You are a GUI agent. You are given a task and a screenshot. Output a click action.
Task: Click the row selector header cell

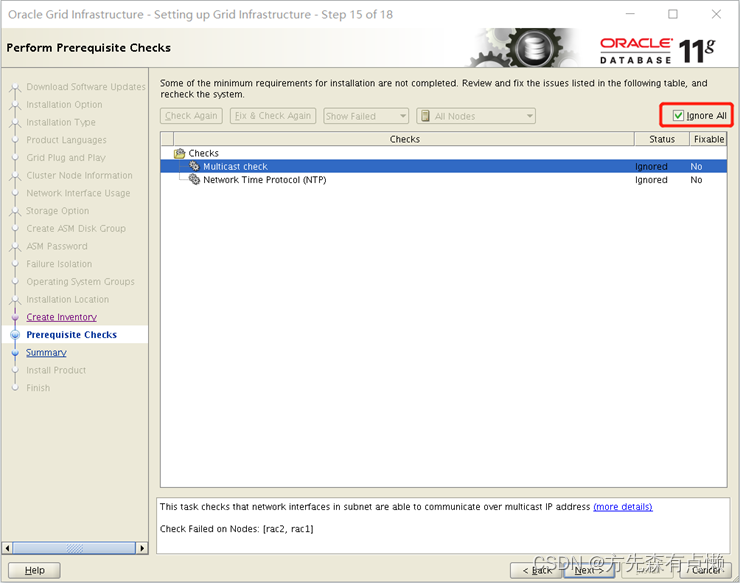[x=167, y=139]
